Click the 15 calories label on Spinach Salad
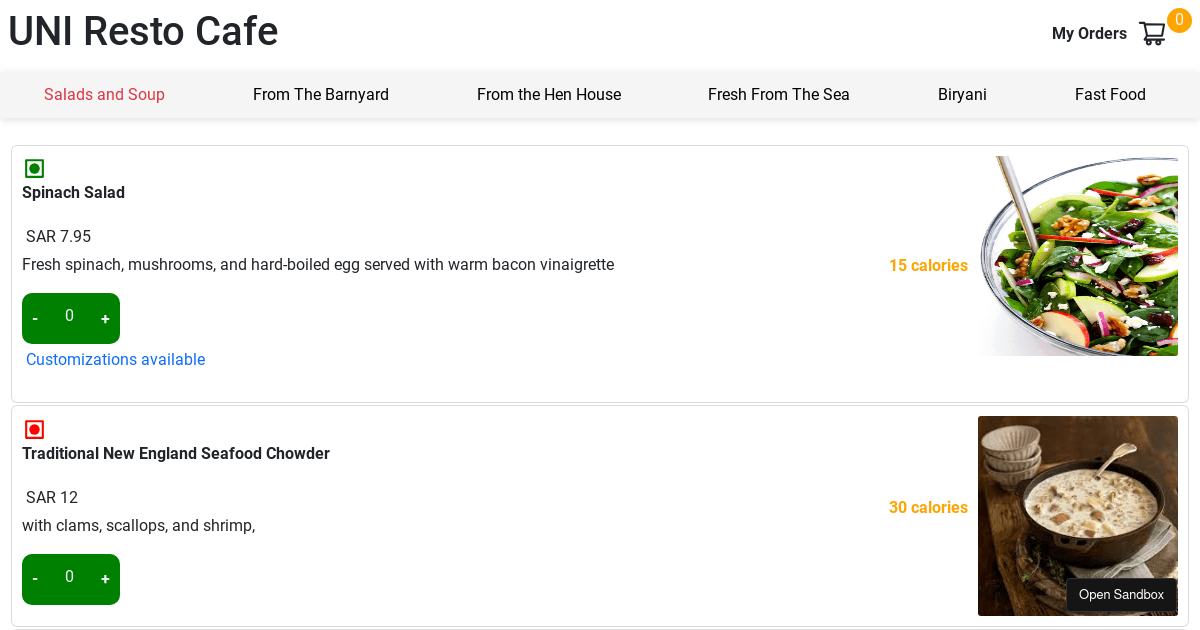 [928, 265]
